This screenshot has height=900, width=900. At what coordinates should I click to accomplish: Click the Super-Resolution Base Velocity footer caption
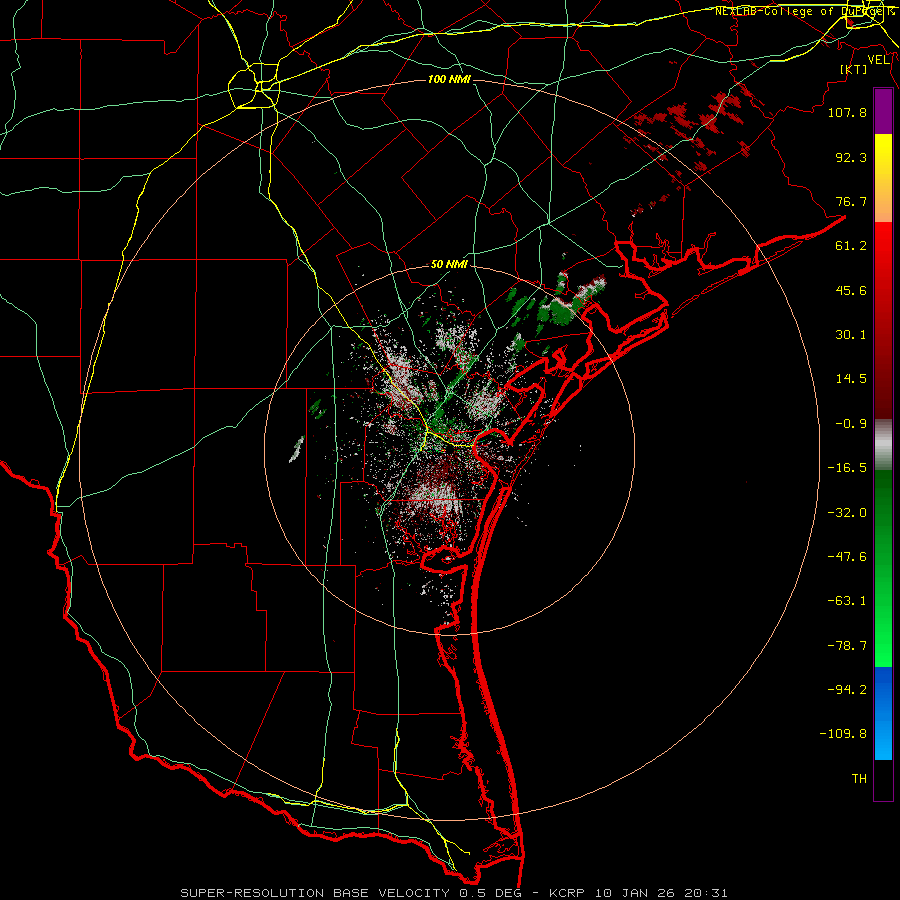coord(454,893)
